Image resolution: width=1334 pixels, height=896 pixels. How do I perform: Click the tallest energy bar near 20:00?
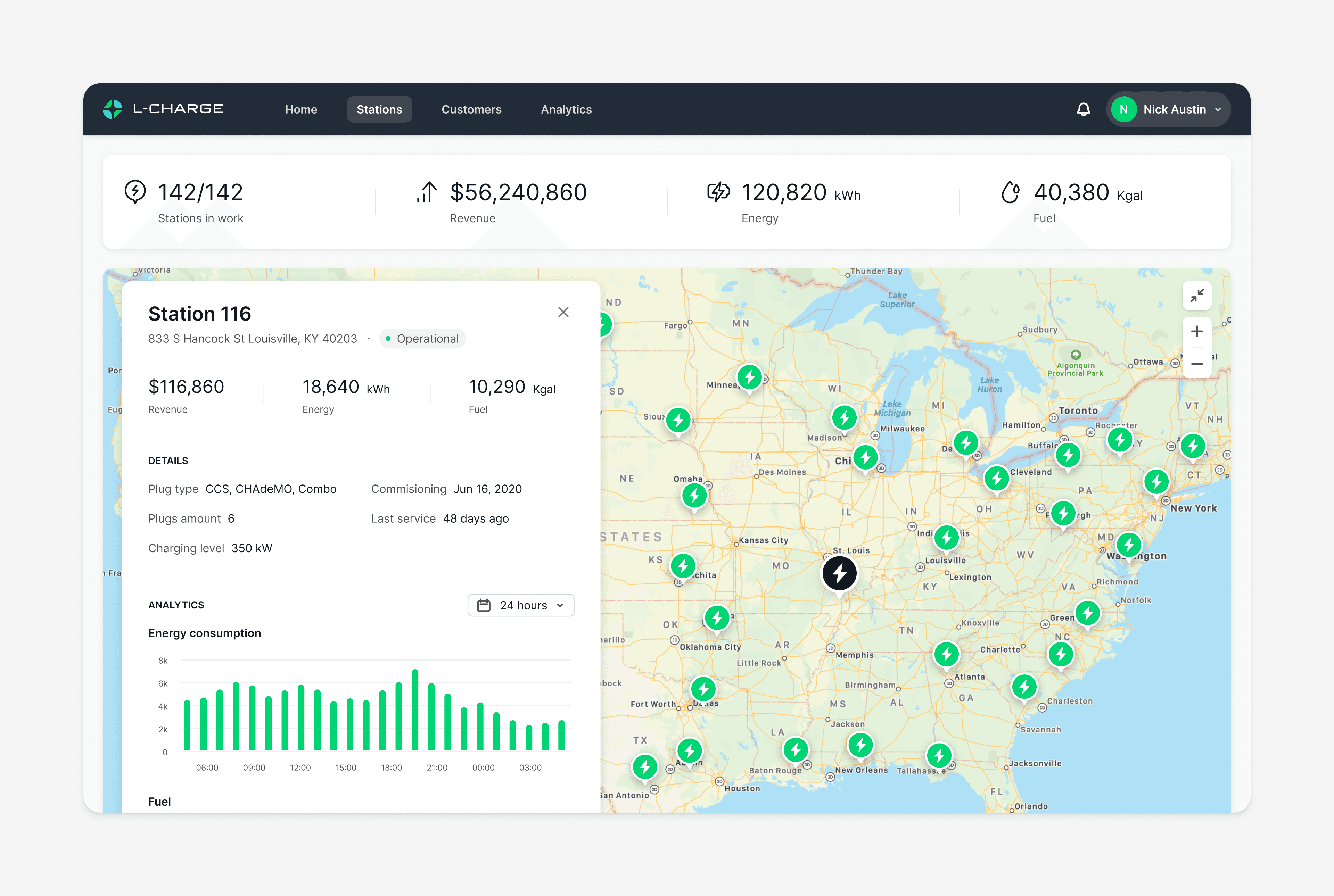tap(415, 710)
